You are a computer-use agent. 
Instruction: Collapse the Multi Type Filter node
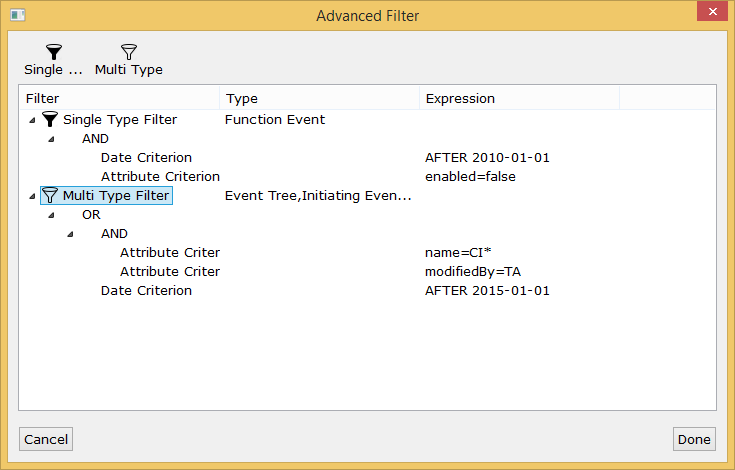point(32,196)
